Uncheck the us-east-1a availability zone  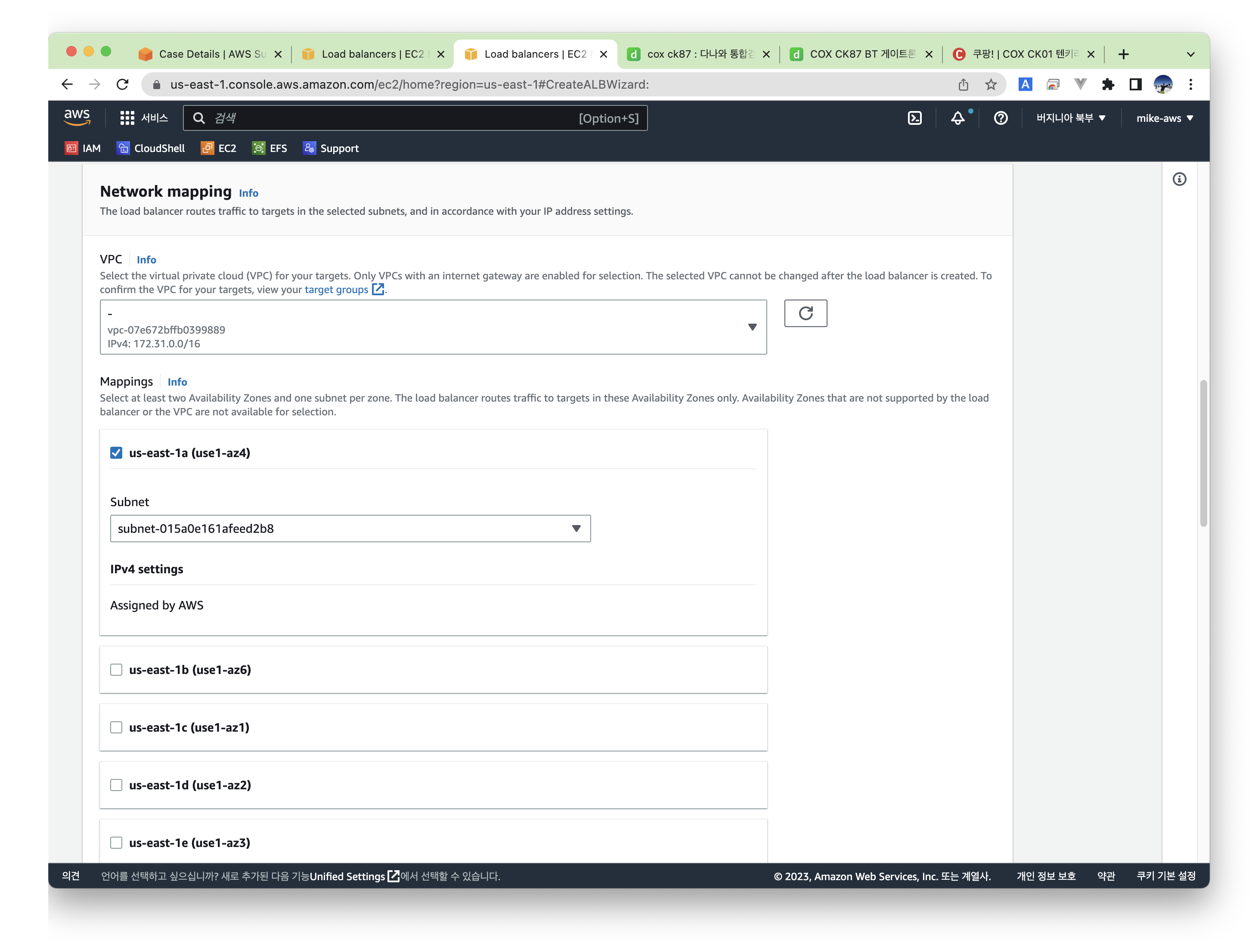click(x=117, y=453)
